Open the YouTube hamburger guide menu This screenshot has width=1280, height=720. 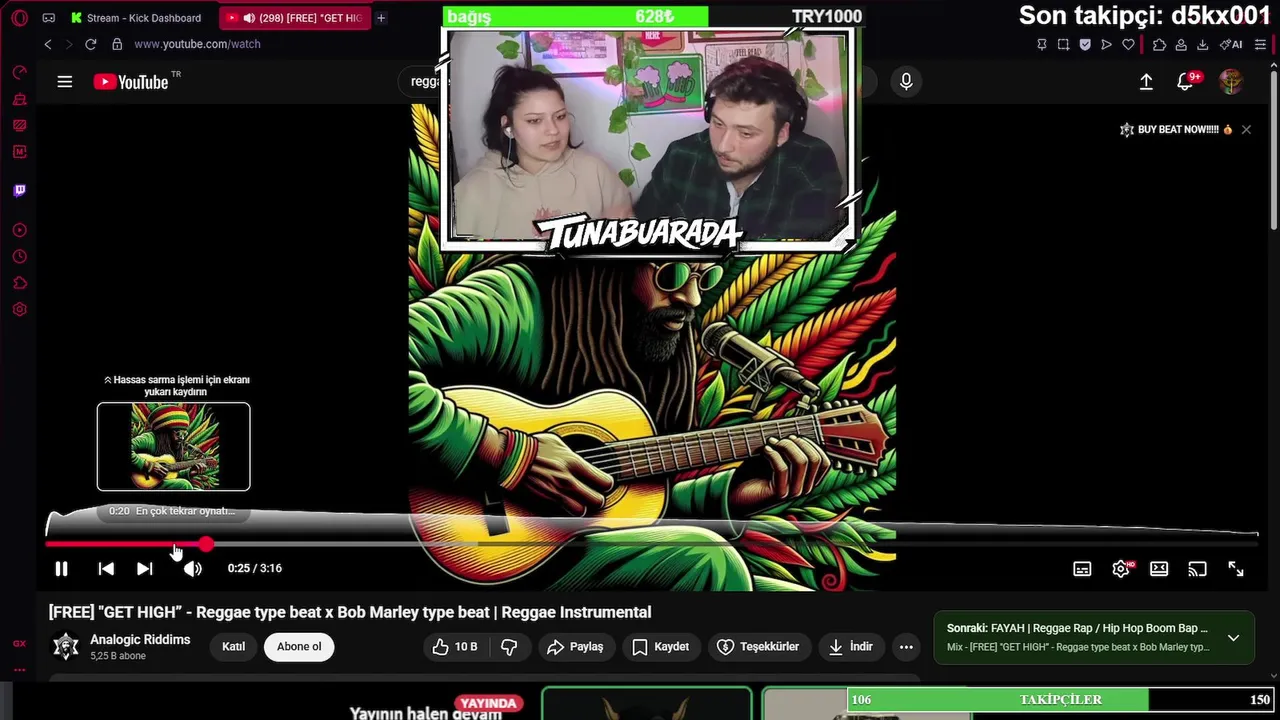coord(65,82)
